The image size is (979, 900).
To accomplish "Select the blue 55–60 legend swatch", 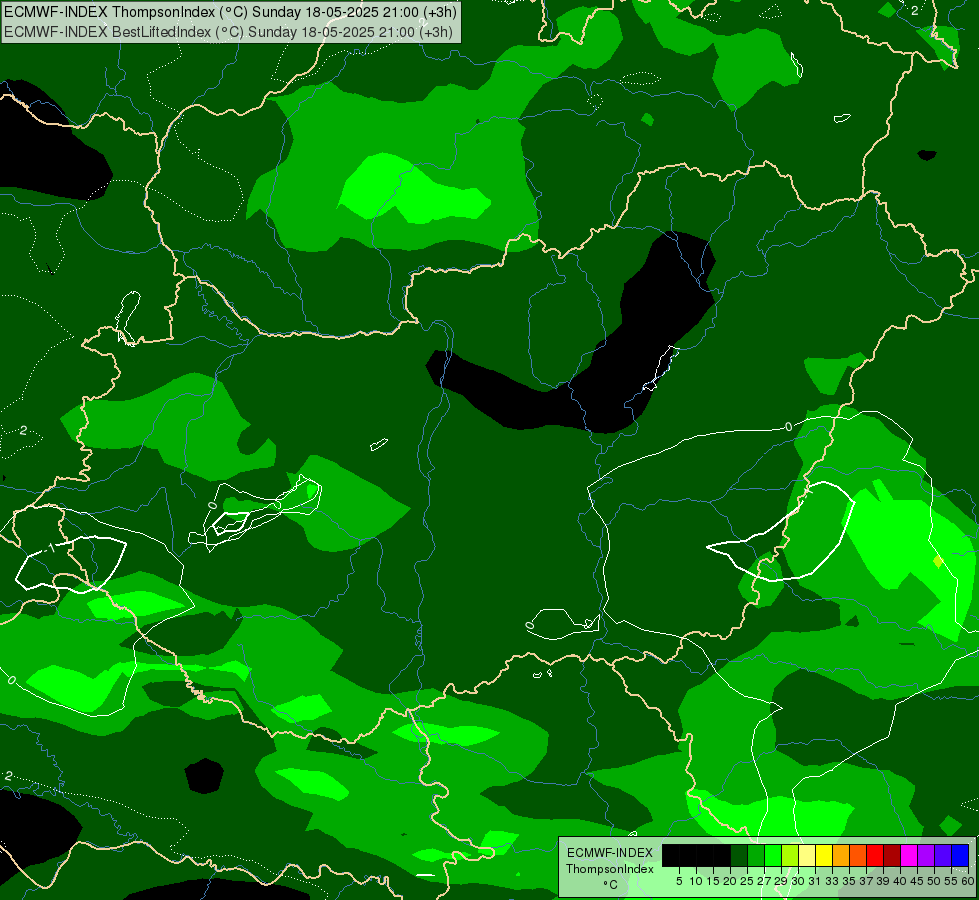I will pyautogui.click(x=960, y=855).
